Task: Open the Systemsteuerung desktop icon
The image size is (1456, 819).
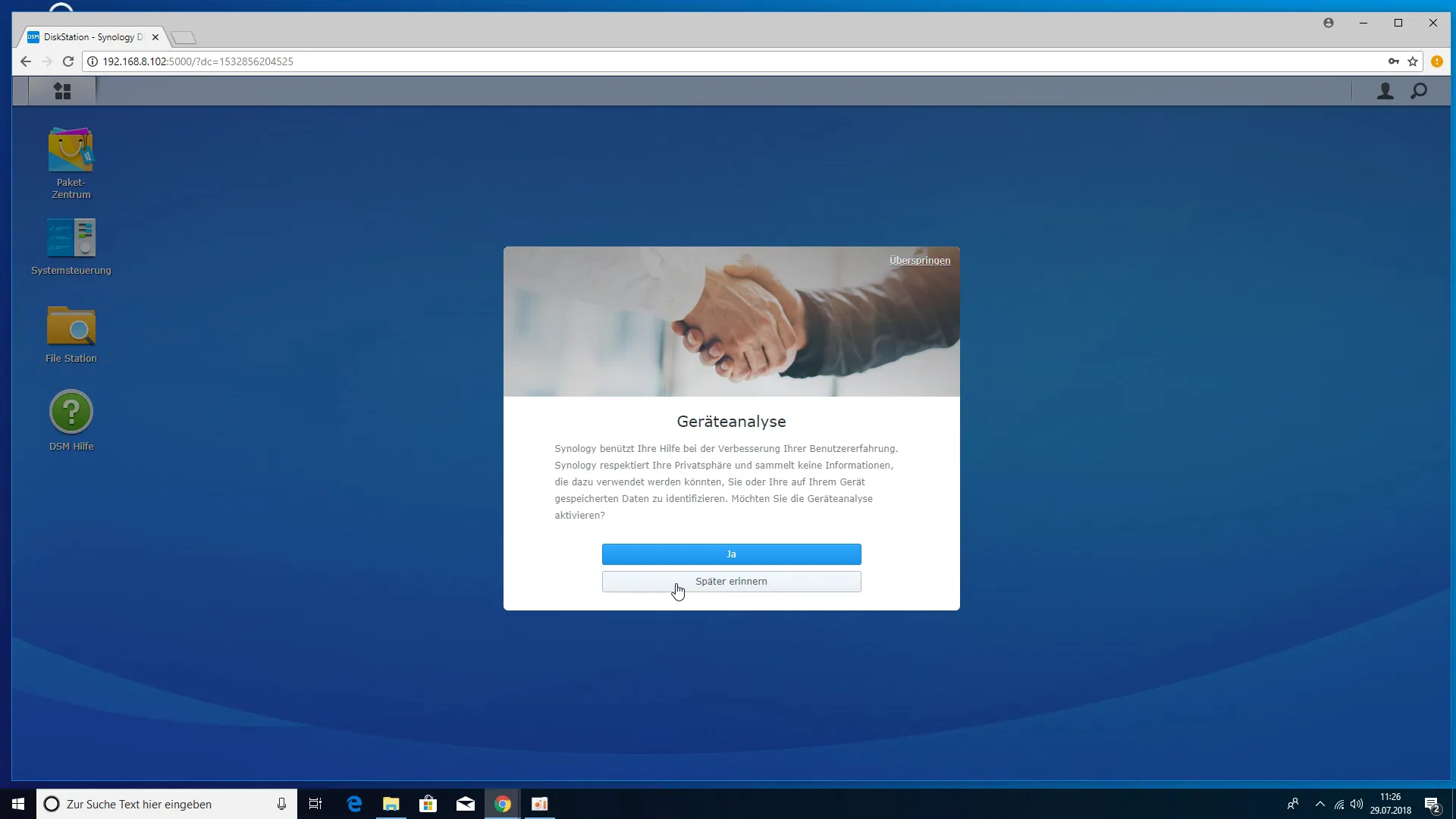Action: 71,246
